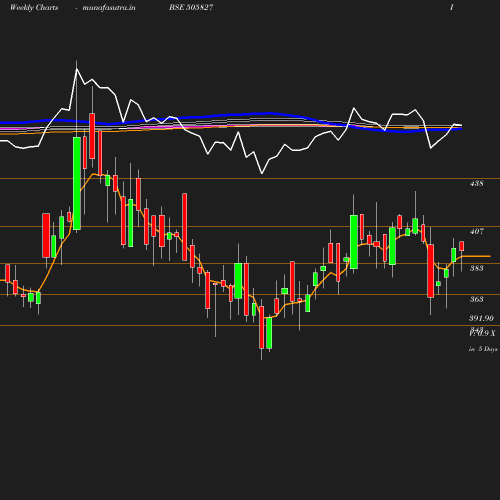Click the 'BSE 505827' stock code
Screen dimensions: 500x500
tap(191, 8)
